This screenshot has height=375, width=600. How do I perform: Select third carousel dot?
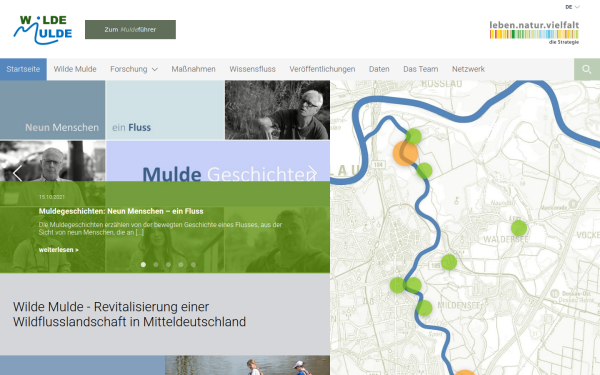[x=168, y=264]
